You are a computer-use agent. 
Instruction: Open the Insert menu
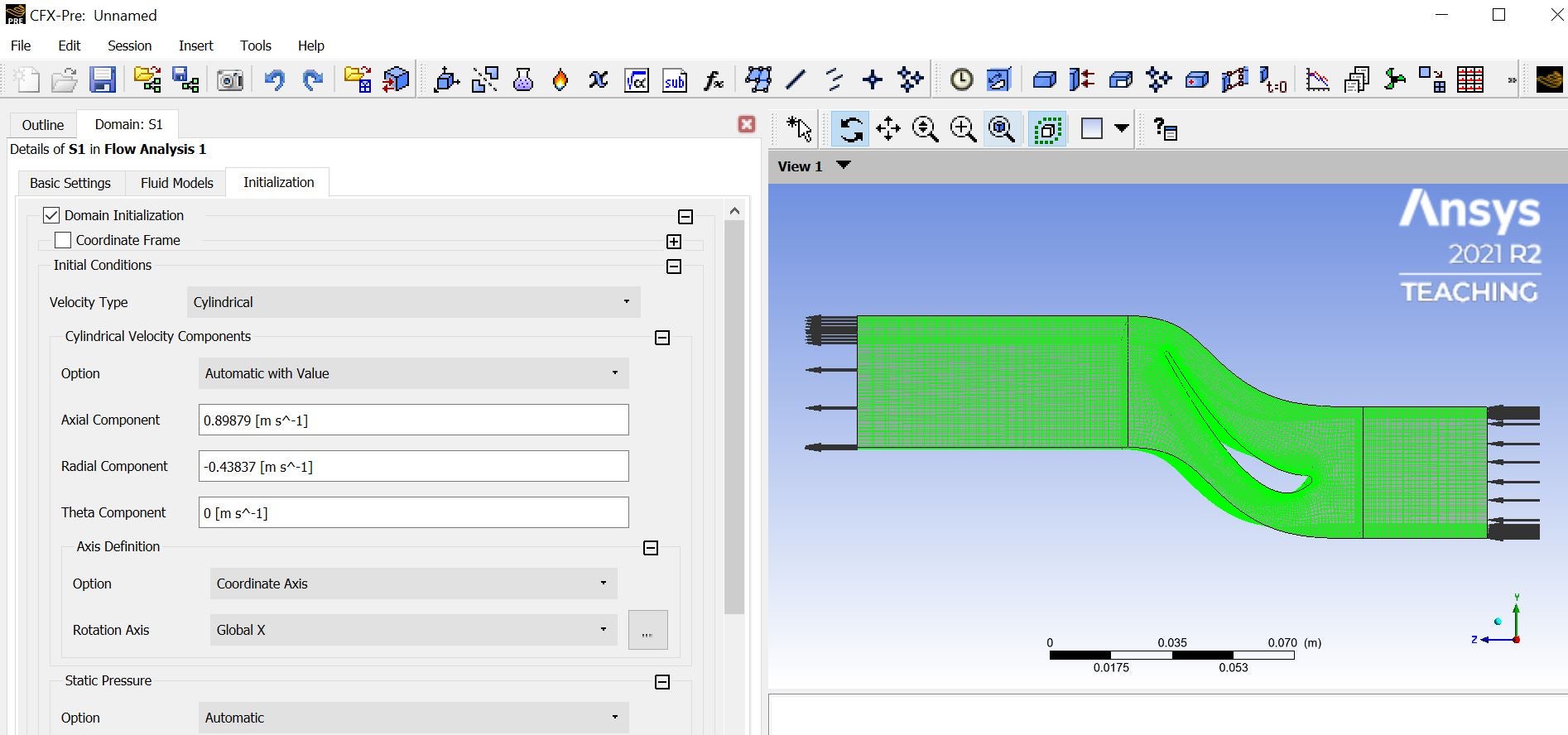195,46
